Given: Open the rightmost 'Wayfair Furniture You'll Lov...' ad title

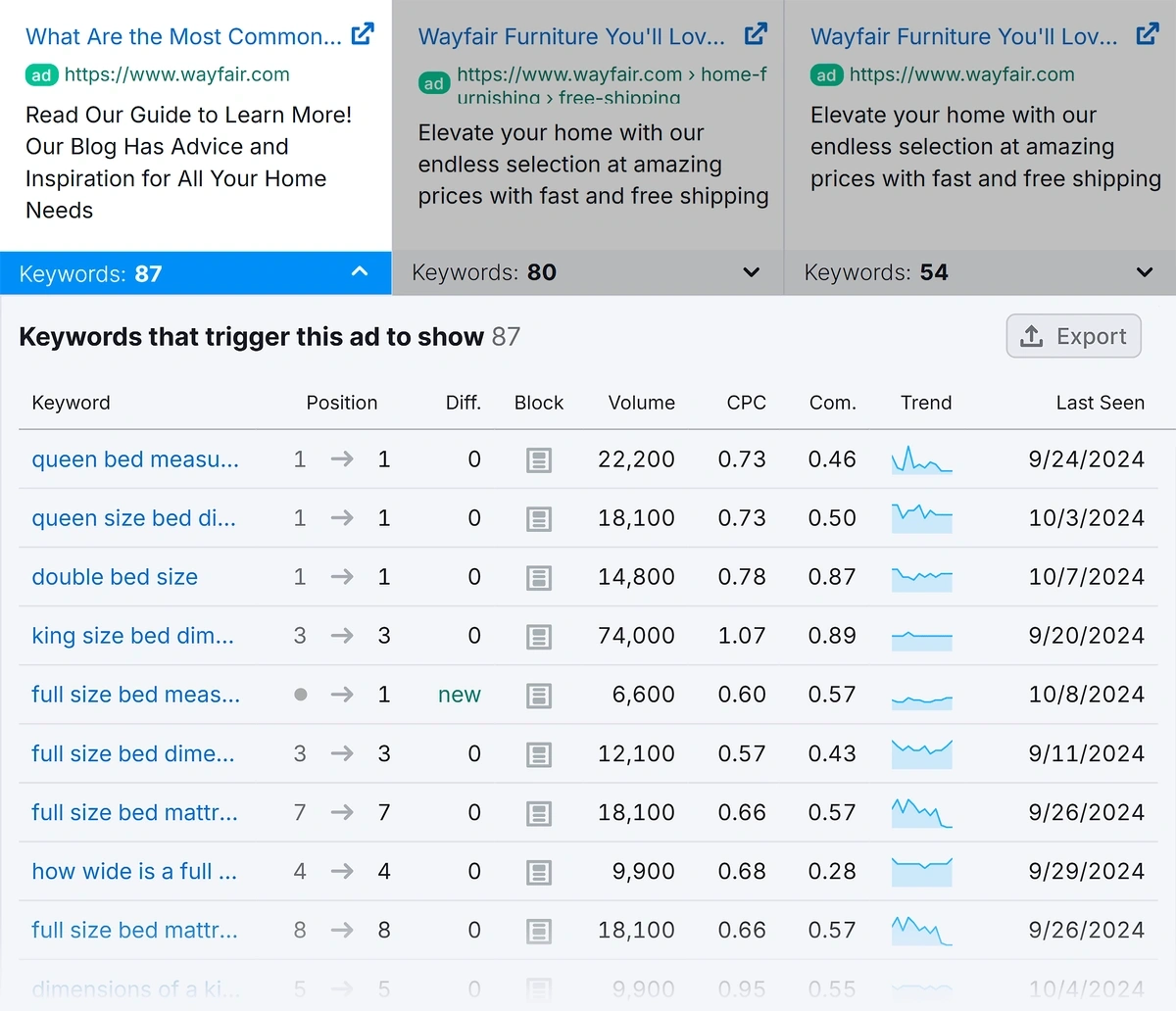Looking at the screenshot, I should coord(963,36).
